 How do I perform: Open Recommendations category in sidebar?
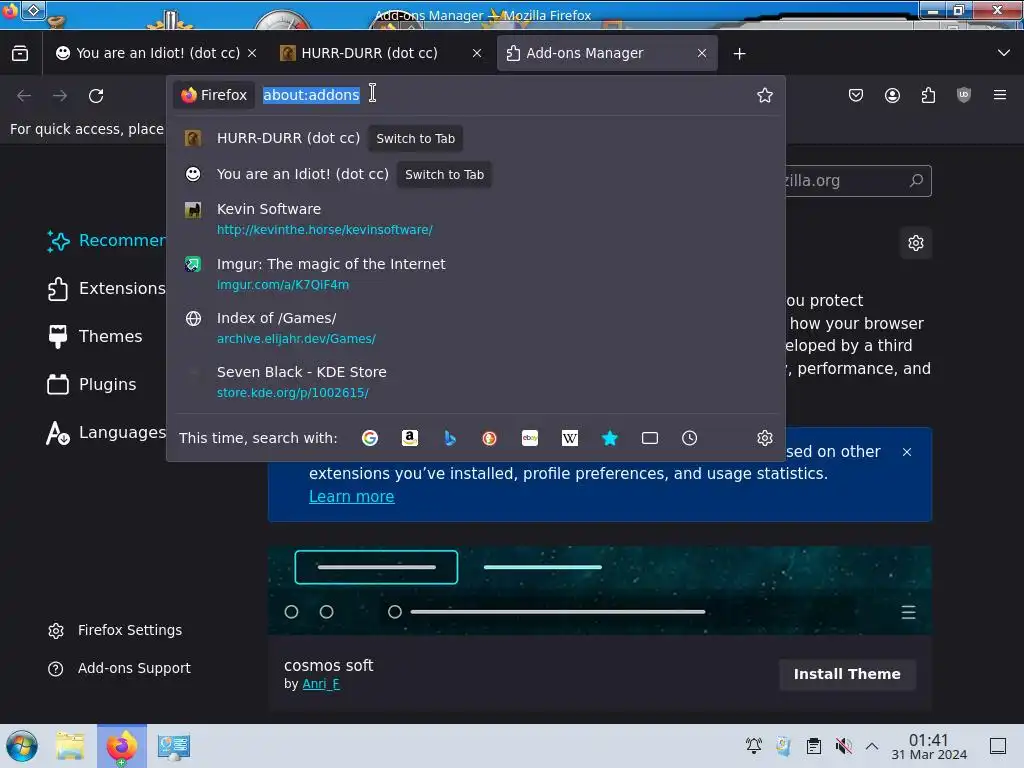pos(106,240)
